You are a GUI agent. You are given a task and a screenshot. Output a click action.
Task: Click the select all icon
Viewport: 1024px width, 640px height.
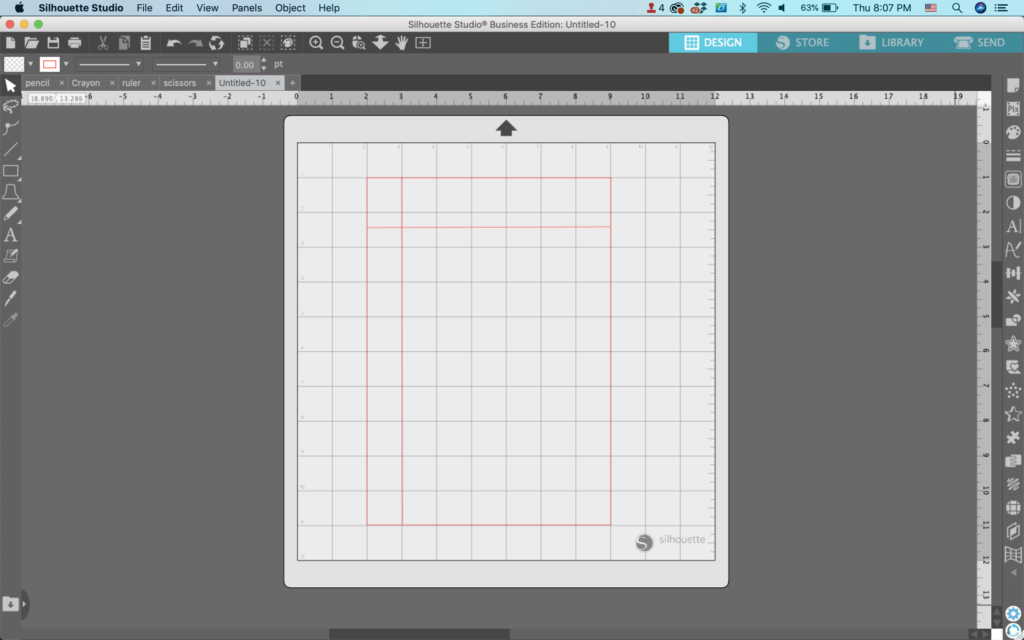pos(245,43)
